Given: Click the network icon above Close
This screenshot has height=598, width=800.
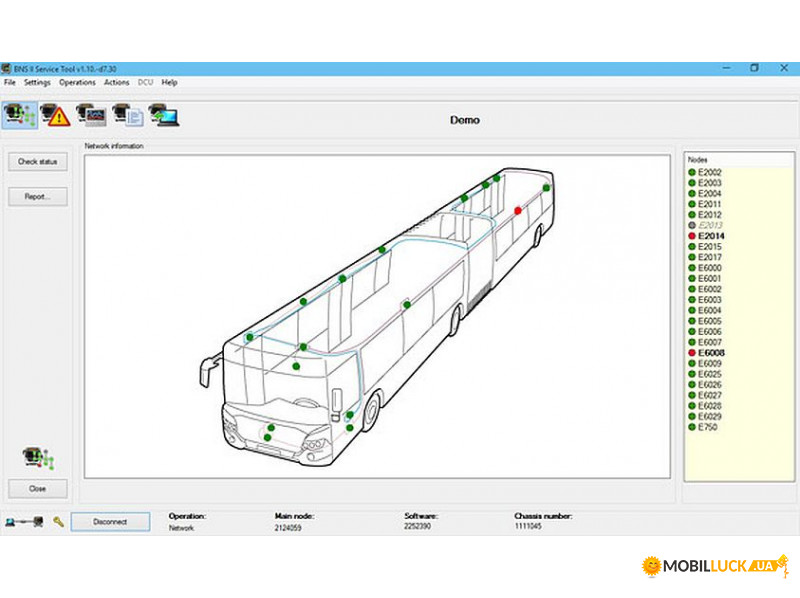Looking at the screenshot, I should (38, 458).
